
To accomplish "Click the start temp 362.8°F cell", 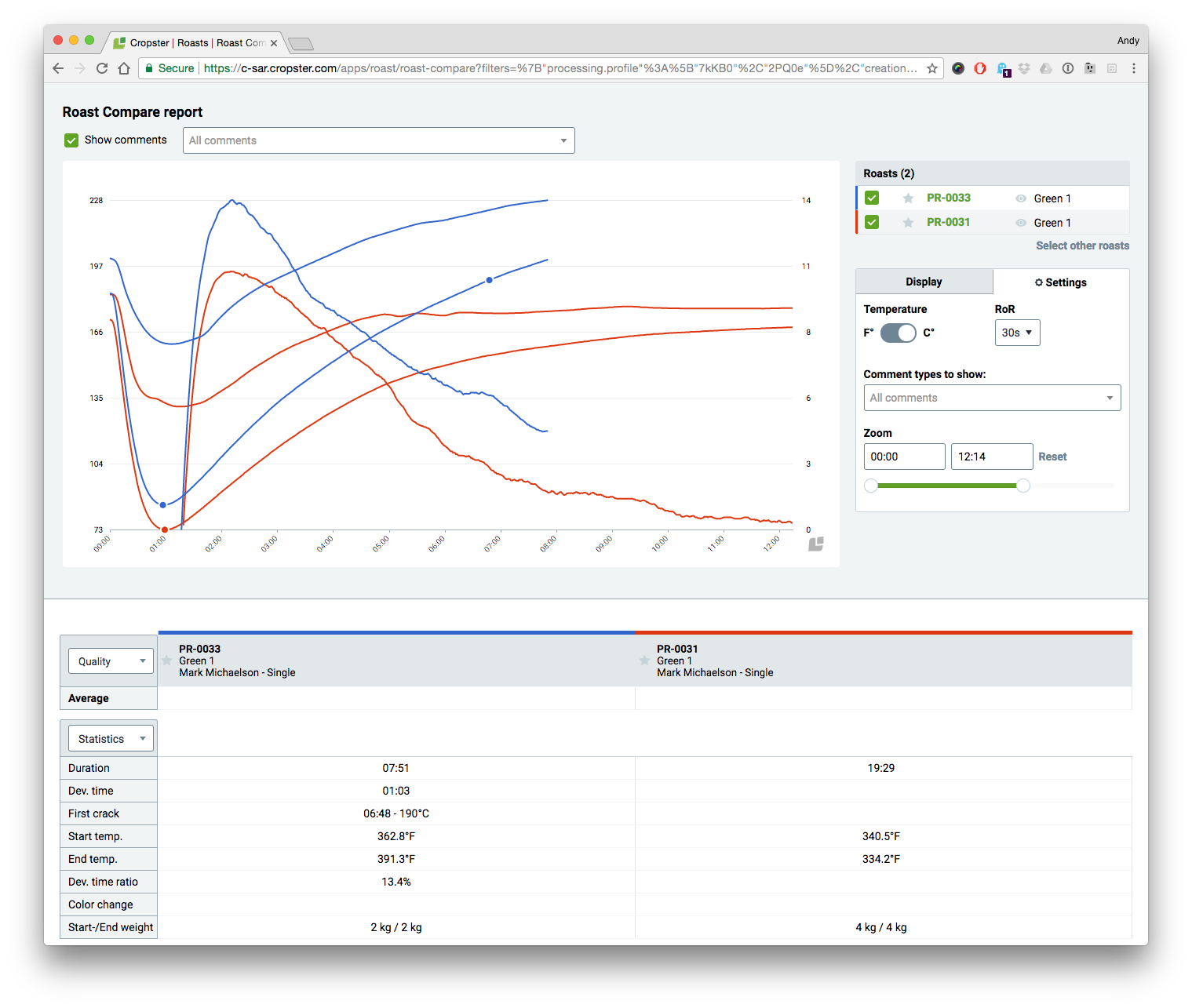I will click(x=396, y=836).
